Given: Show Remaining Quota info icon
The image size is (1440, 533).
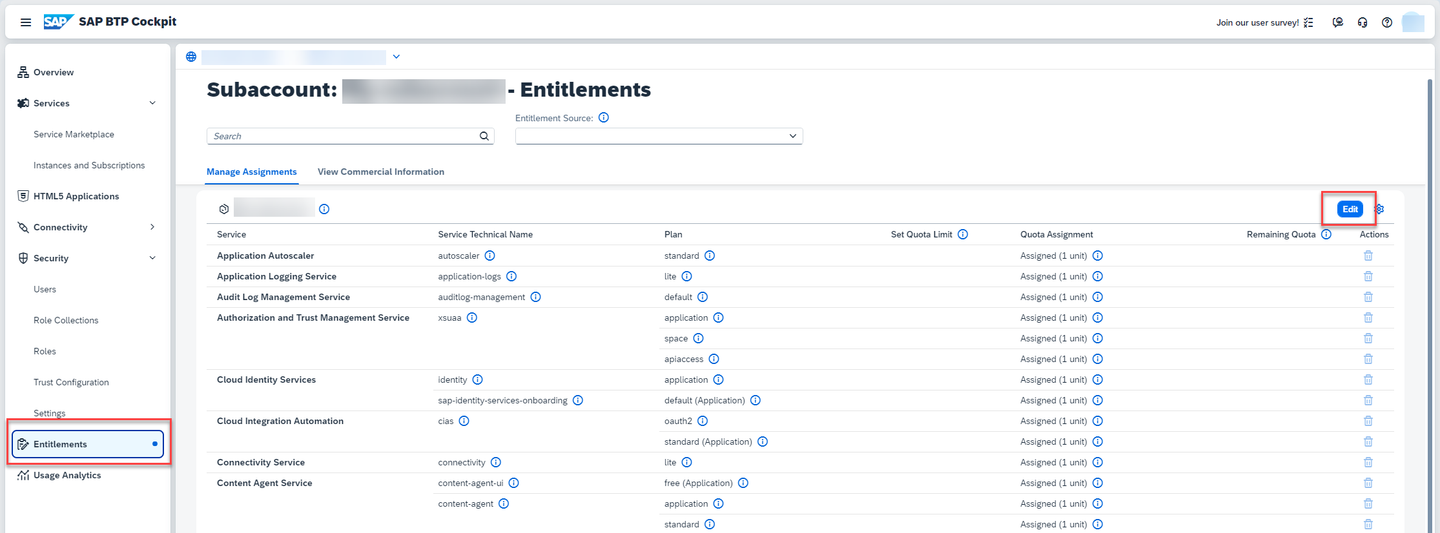Looking at the screenshot, I should (1326, 234).
